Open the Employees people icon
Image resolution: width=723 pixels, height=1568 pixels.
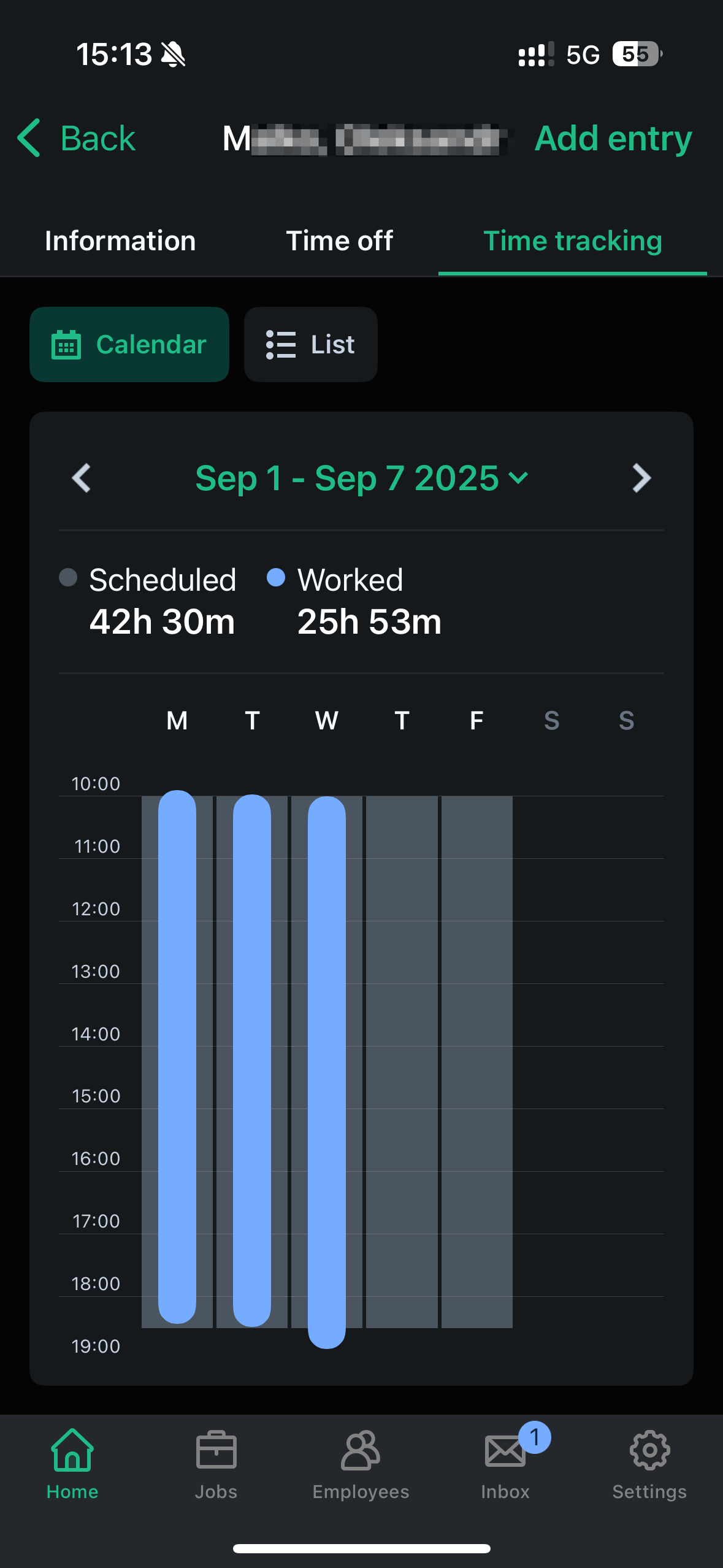coord(361,1450)
